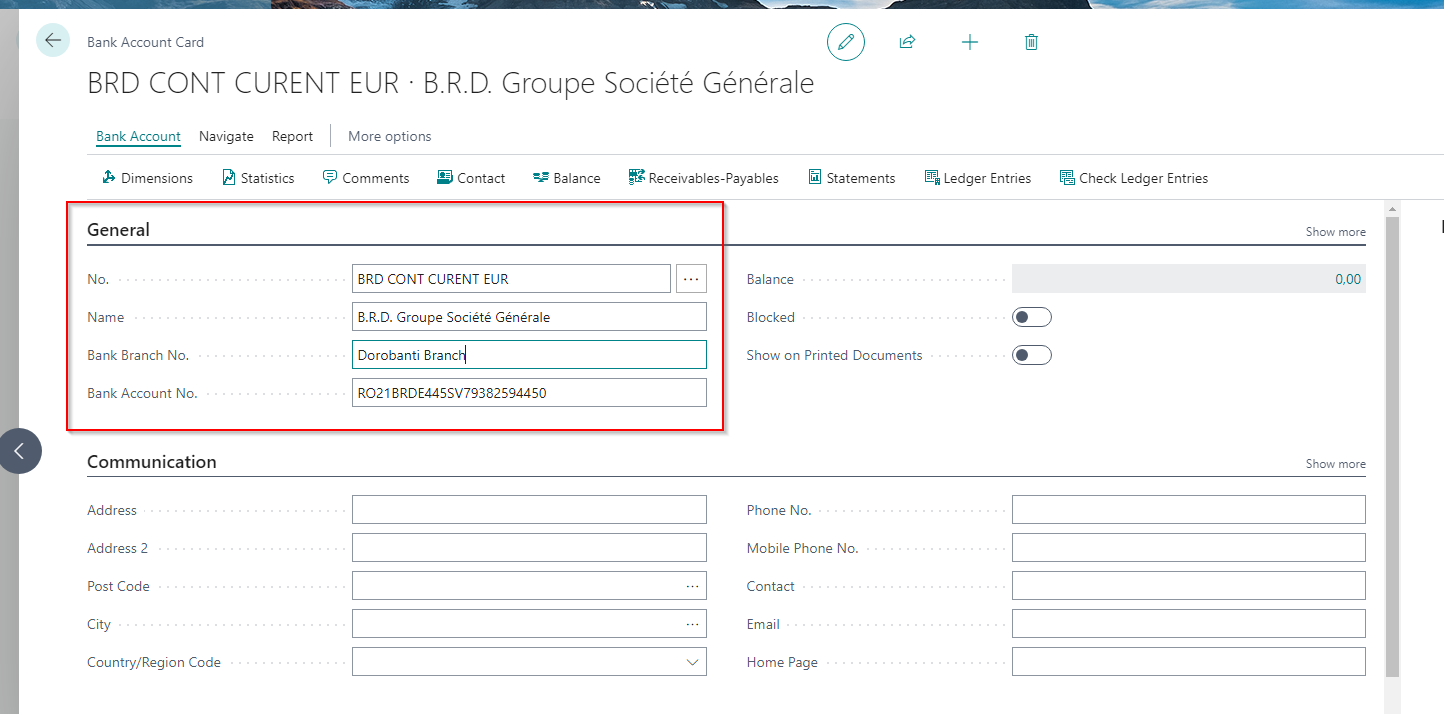Click the Balance value 0,00

pyautogui.click(x=1348, y=279)
